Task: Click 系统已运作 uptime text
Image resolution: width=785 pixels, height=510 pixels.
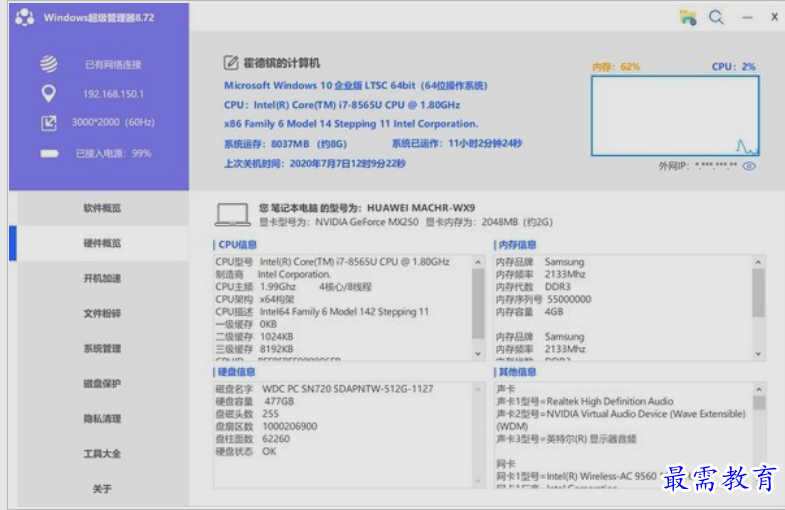Action: tap(457, 144)
